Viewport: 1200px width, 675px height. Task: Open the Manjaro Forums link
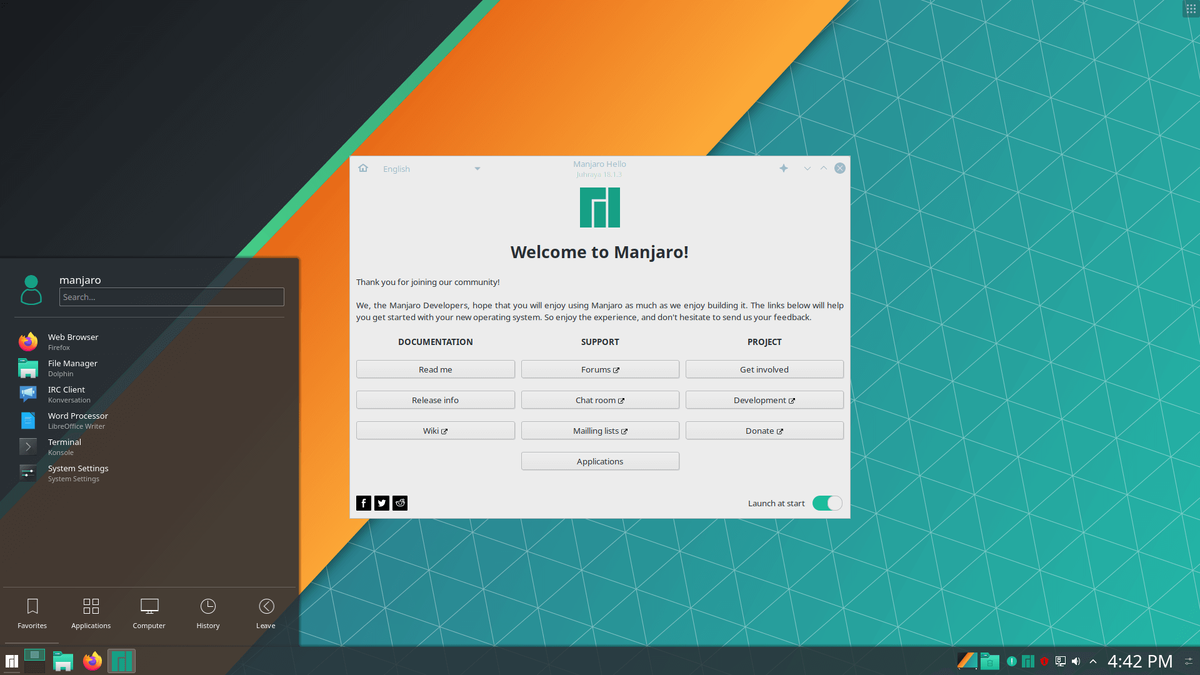(x=599, y=368)
